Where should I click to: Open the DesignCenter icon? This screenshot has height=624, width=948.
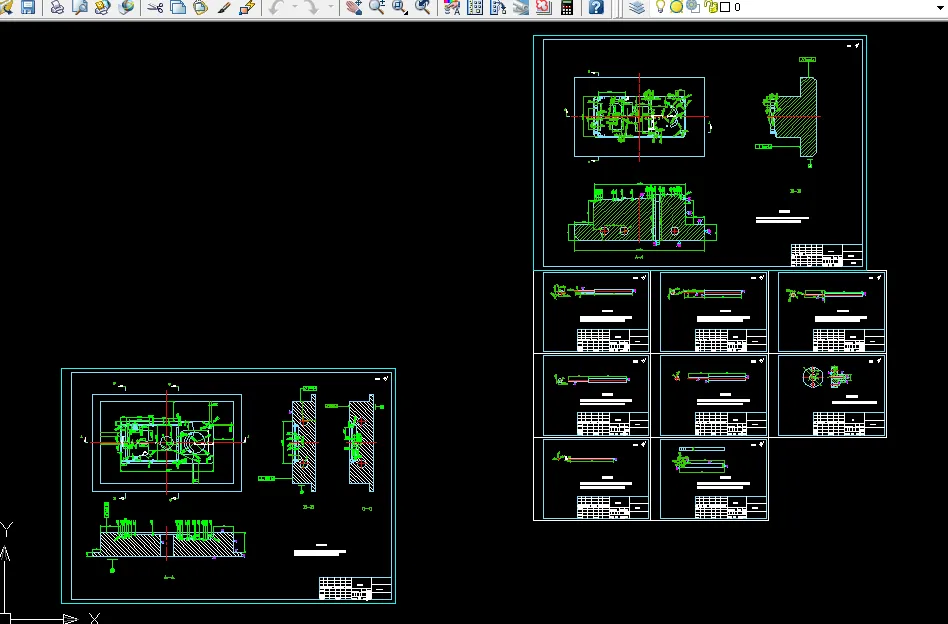point(475,7)
